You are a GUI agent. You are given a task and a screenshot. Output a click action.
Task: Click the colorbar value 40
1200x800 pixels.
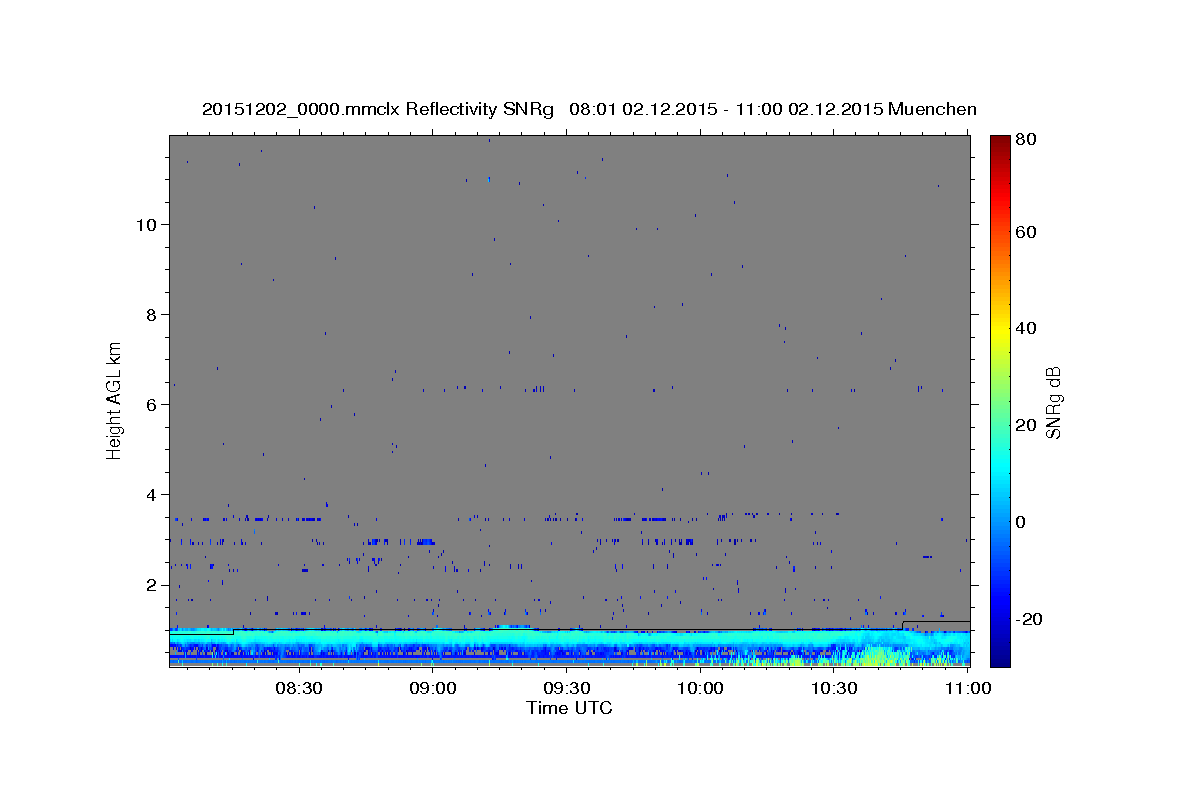1025,328
